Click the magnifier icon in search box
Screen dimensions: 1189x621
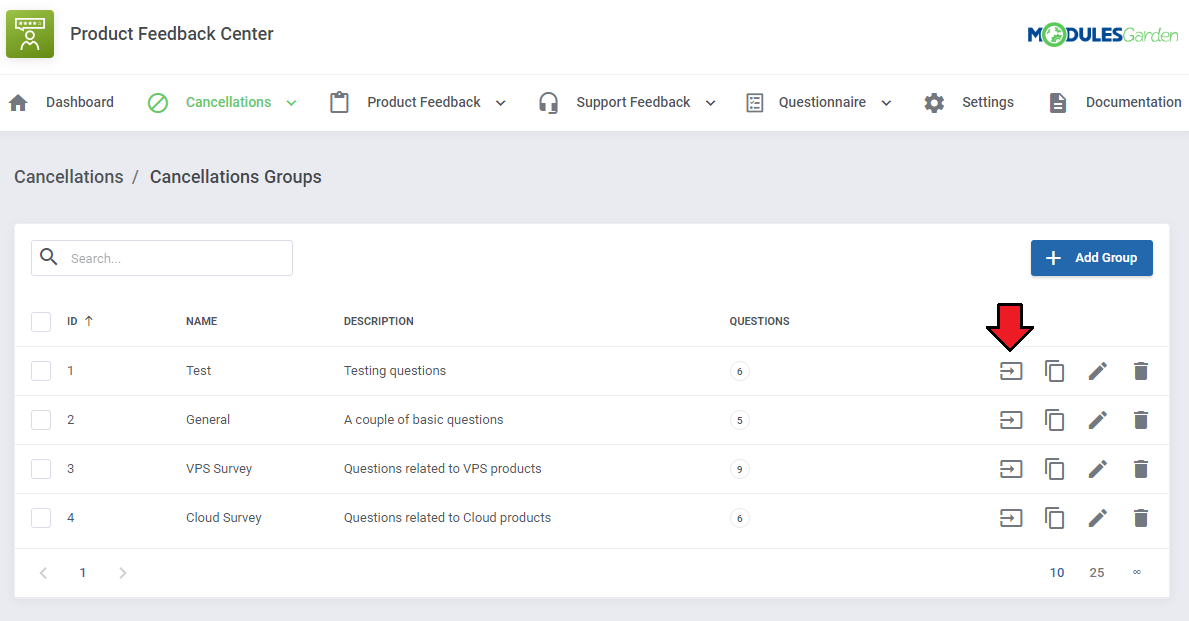coord(49,257)
